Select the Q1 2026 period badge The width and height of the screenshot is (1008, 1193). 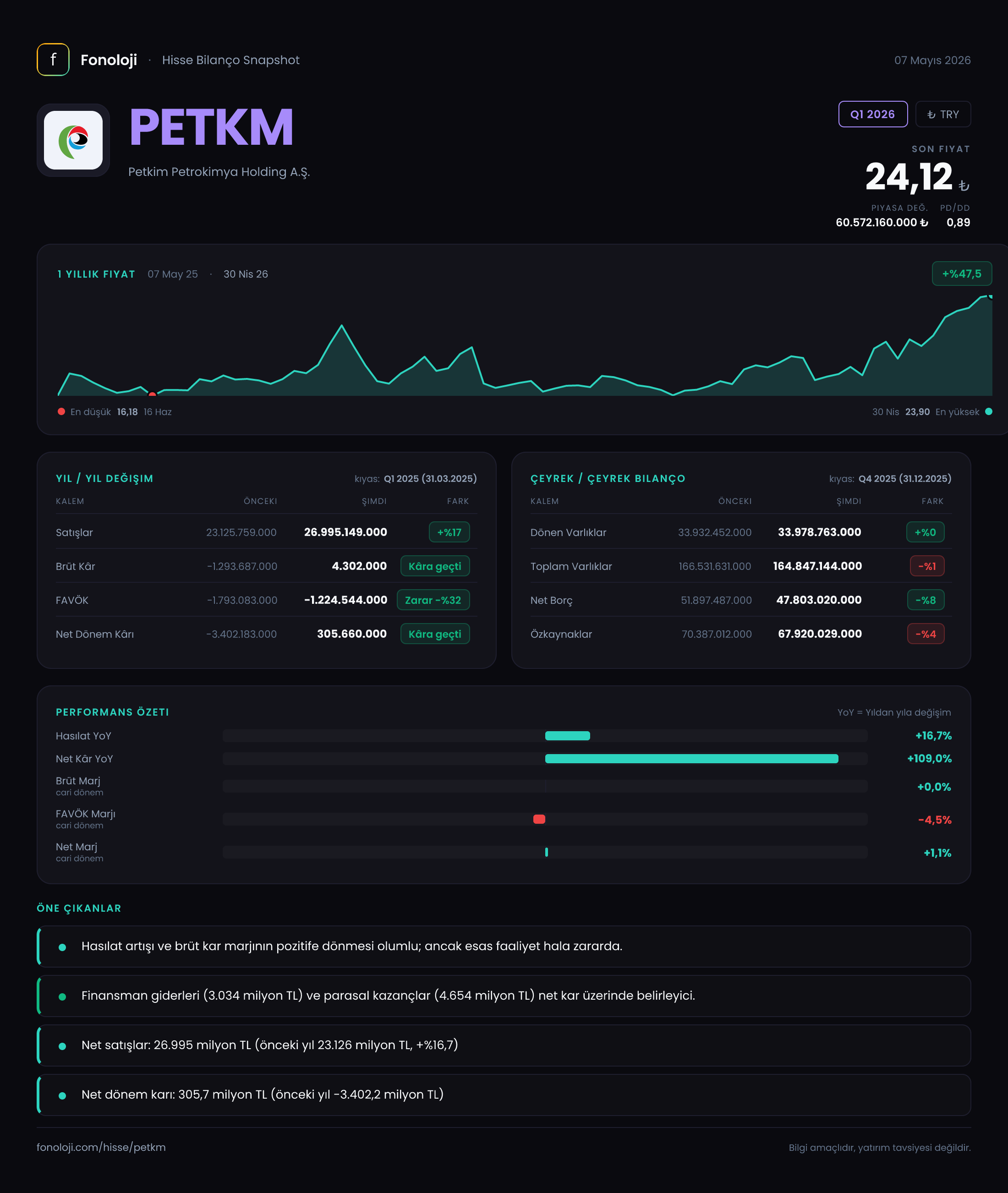872,114
